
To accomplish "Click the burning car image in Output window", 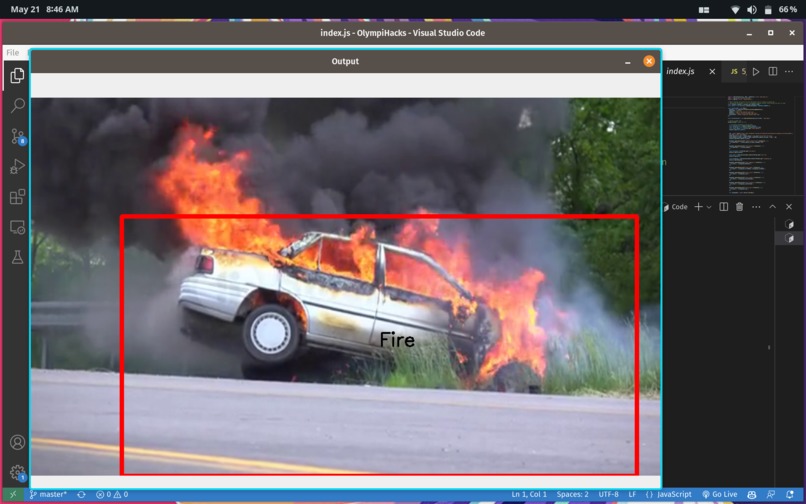I will [345, 286].
